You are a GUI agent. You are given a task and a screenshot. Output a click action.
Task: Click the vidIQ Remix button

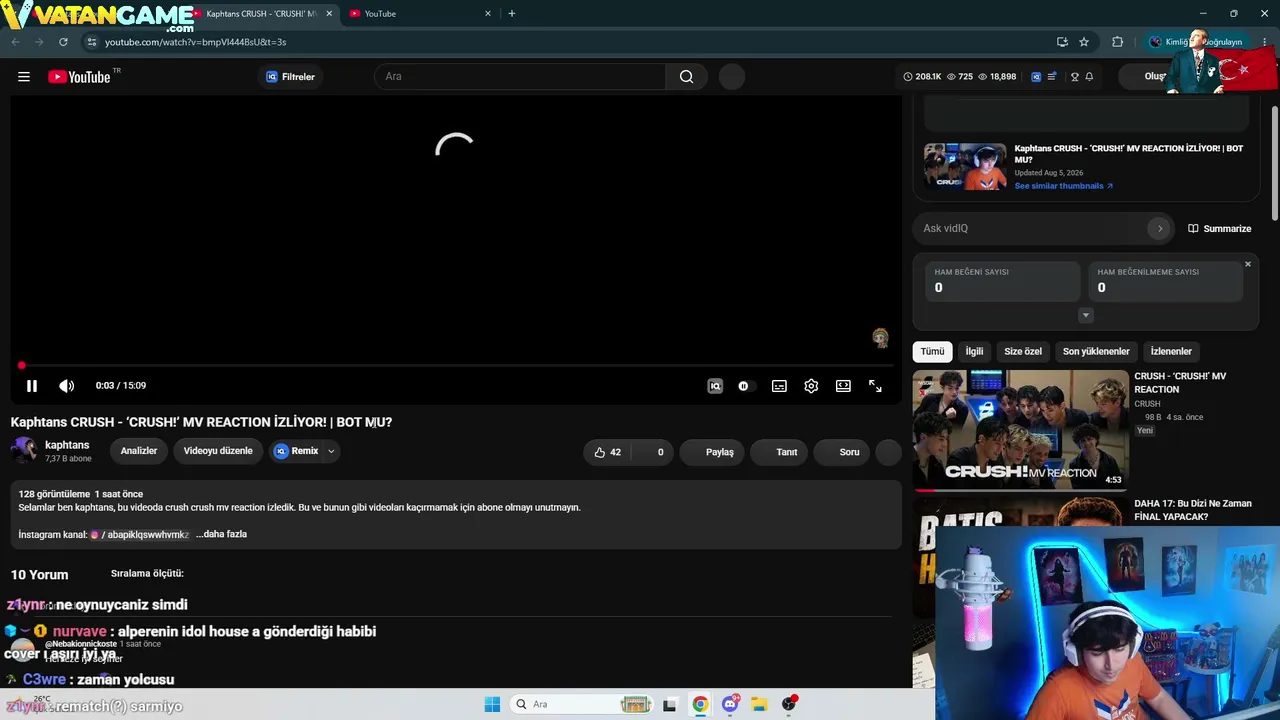[x=297, y=451]
